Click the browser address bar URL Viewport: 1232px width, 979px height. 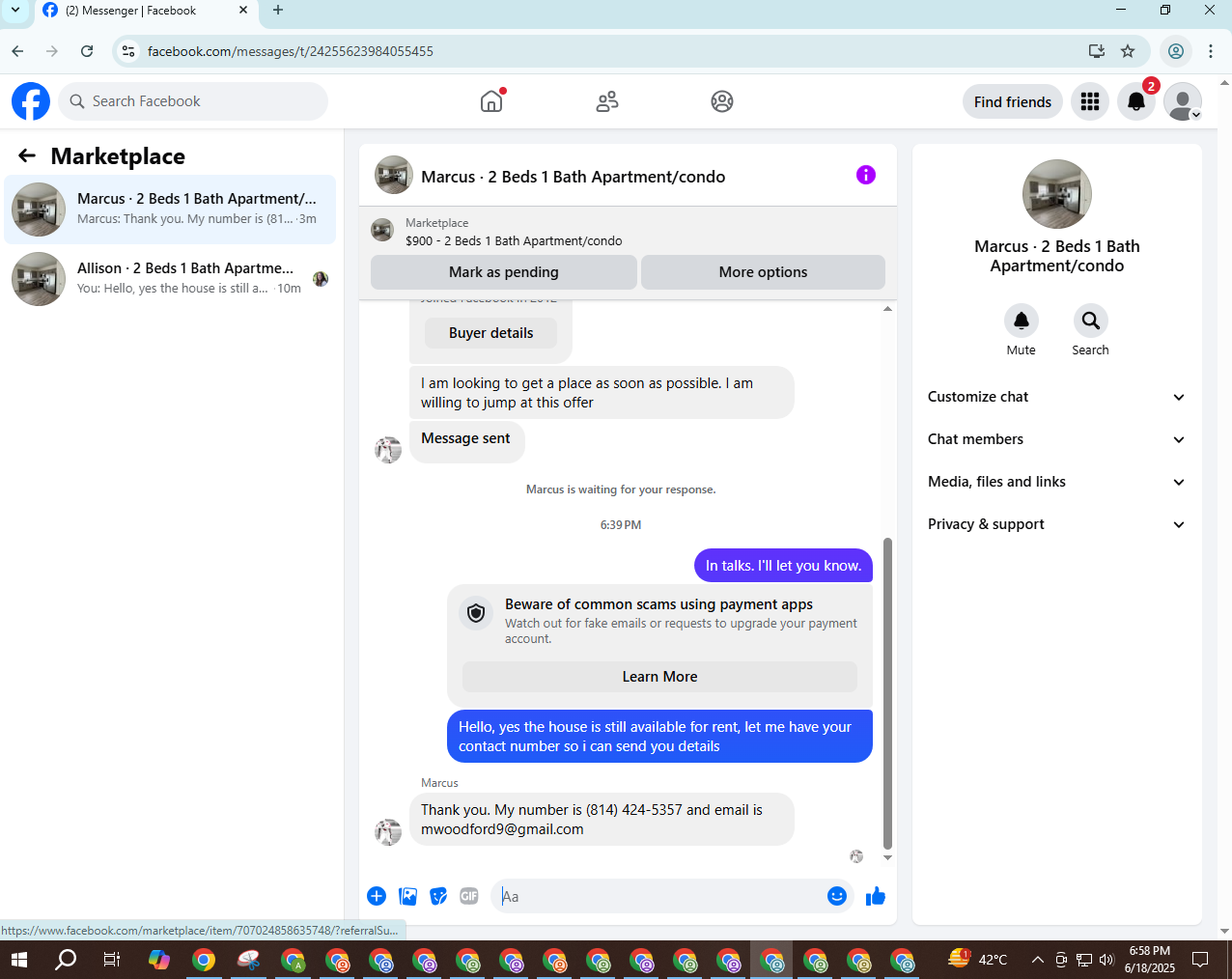[291, 51]
